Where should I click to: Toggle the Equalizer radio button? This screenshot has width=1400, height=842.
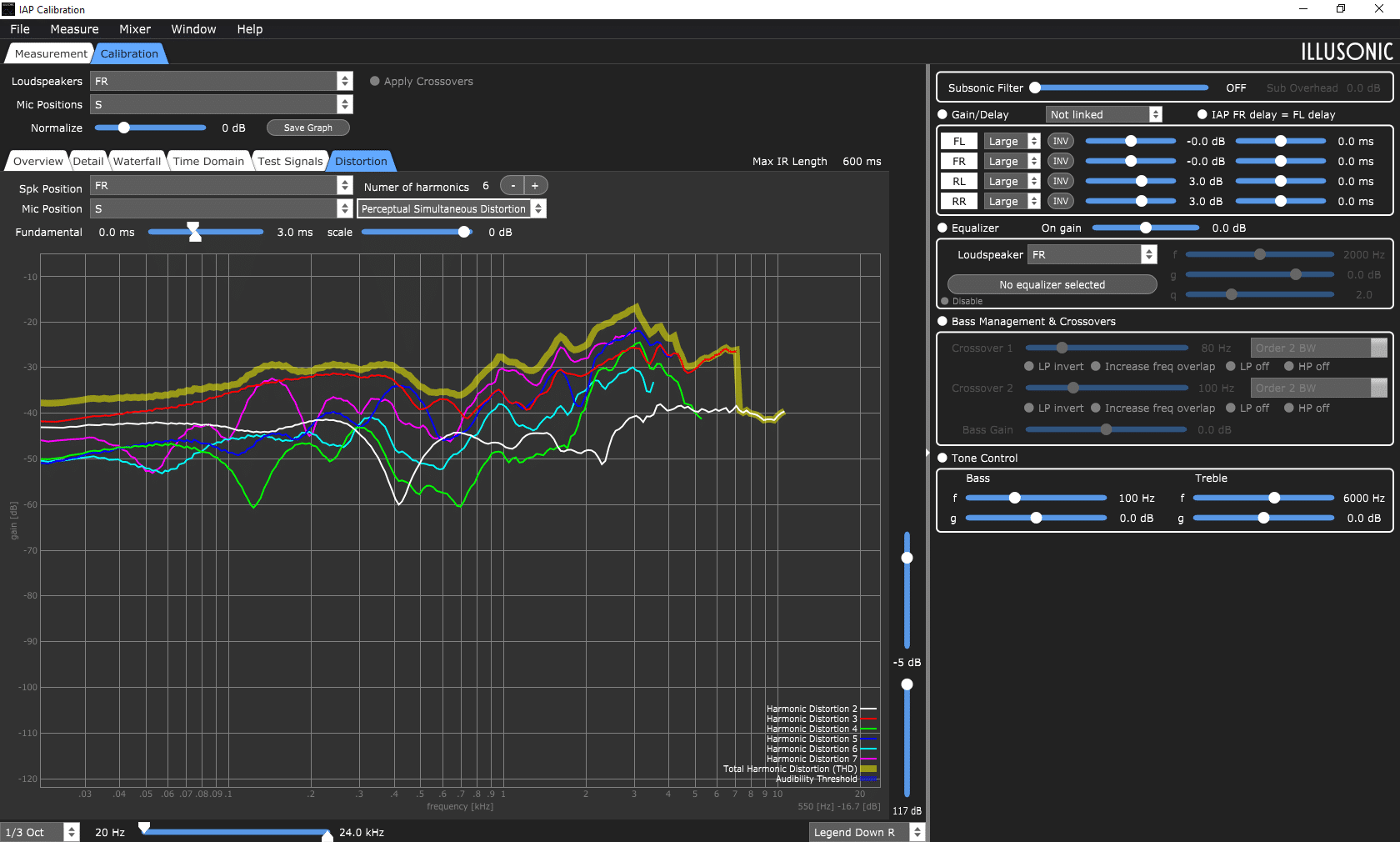point(942,228)
